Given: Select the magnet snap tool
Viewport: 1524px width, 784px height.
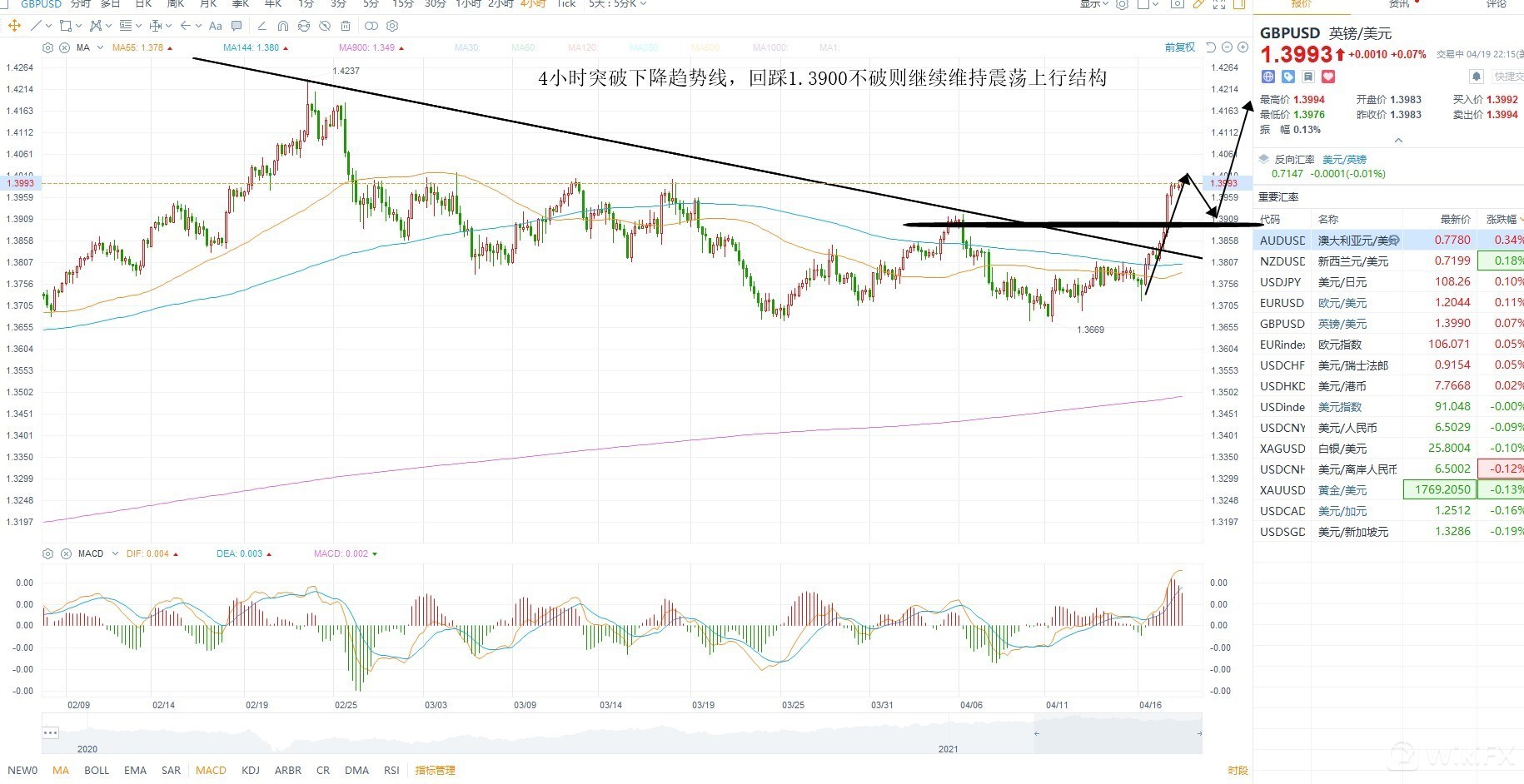Looking at the screenshot, I should [x=283, y=26].
